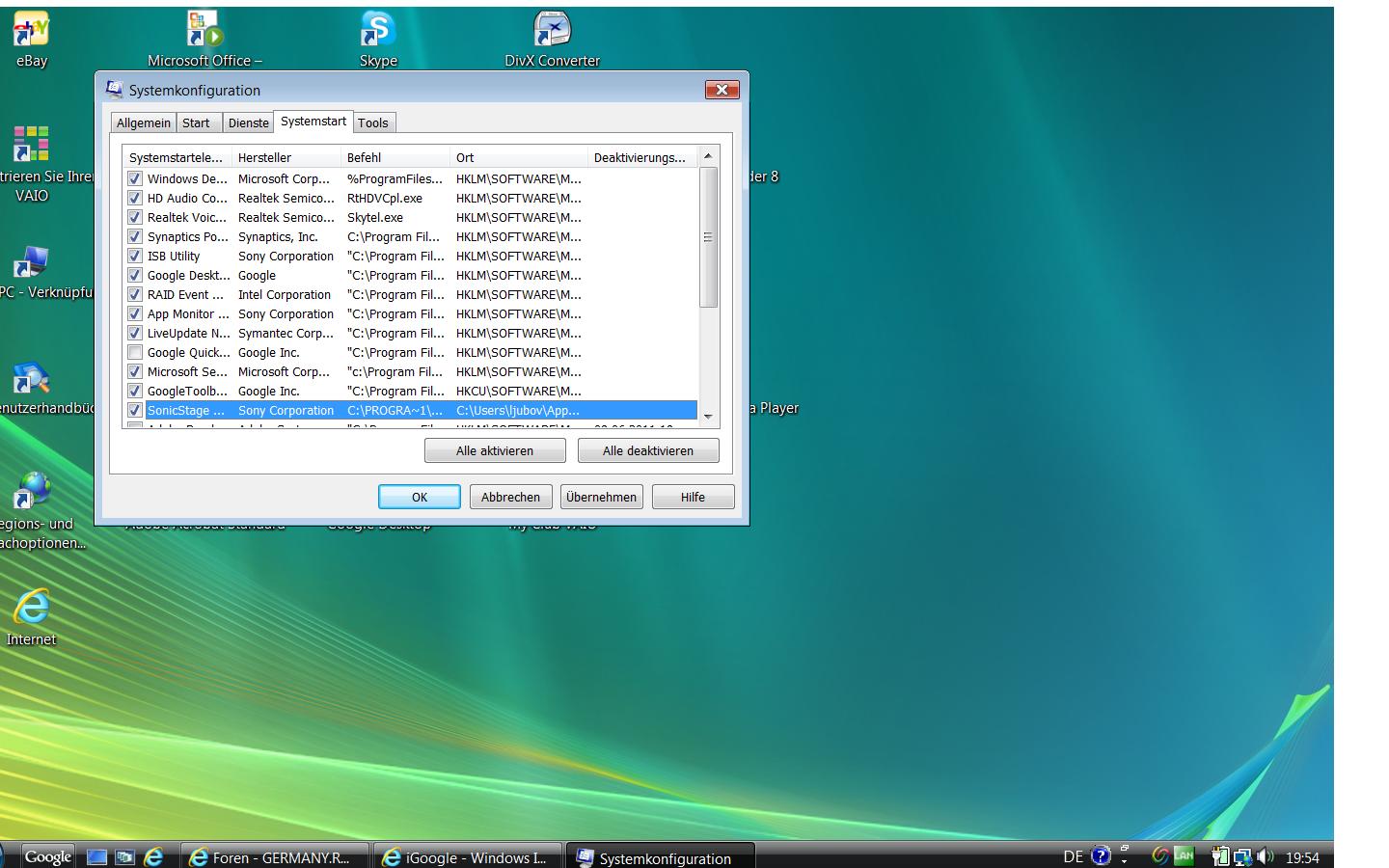
Task: Switch to the Tools tab
Action: [373, 122]
